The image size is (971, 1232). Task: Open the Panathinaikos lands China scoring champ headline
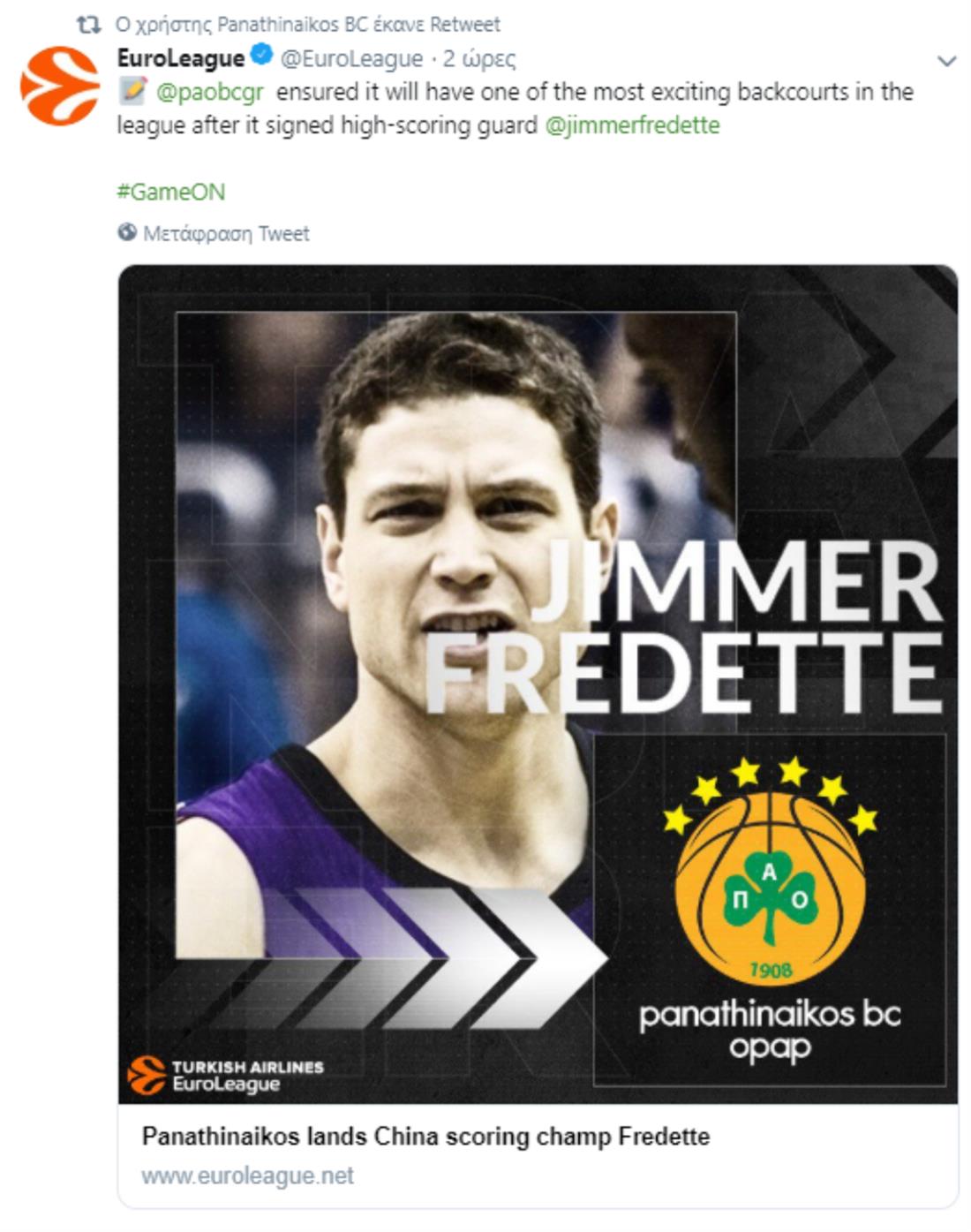click(x=425, y=1136)
